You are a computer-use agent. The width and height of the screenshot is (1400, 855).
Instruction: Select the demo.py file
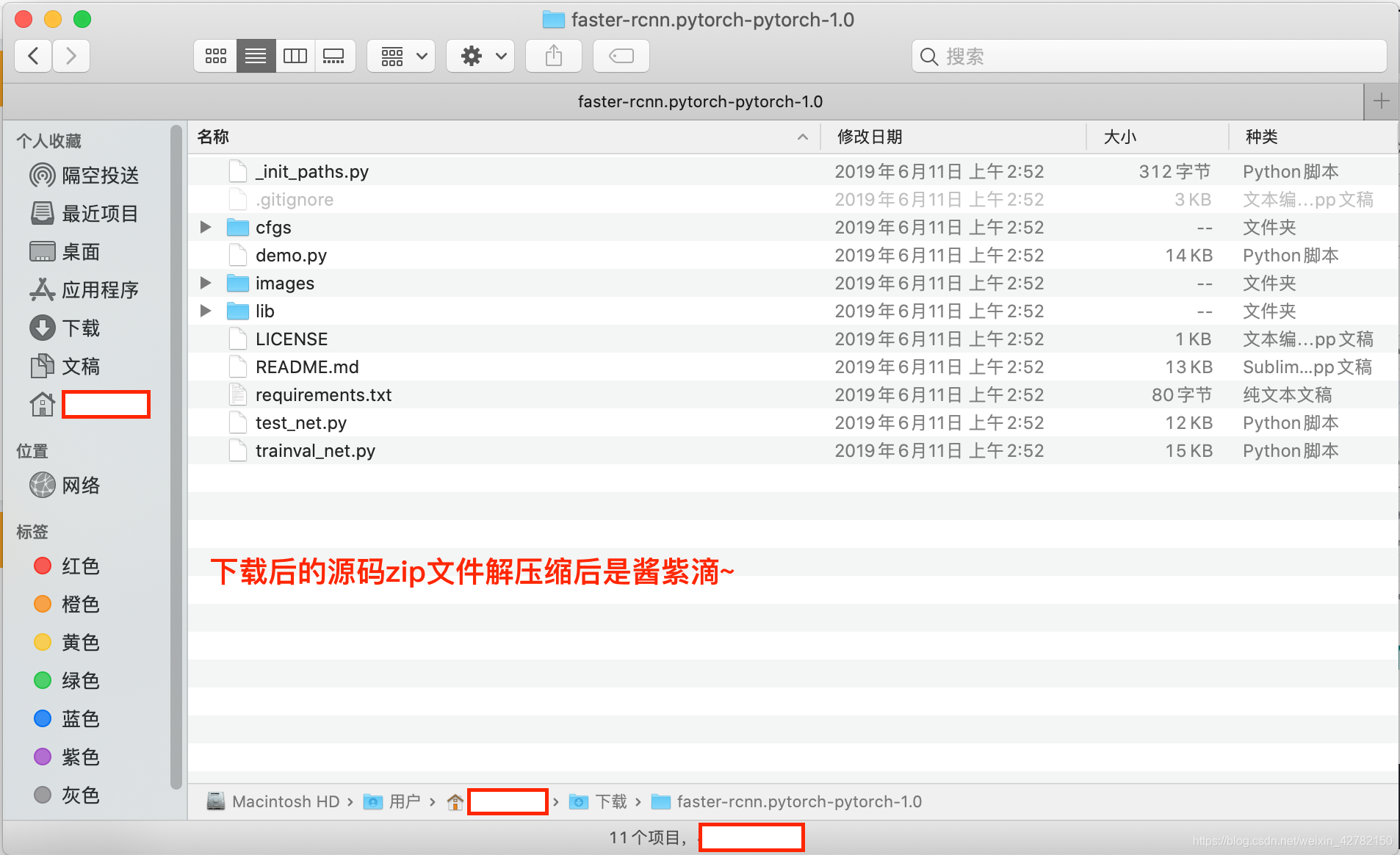[793, 256]
